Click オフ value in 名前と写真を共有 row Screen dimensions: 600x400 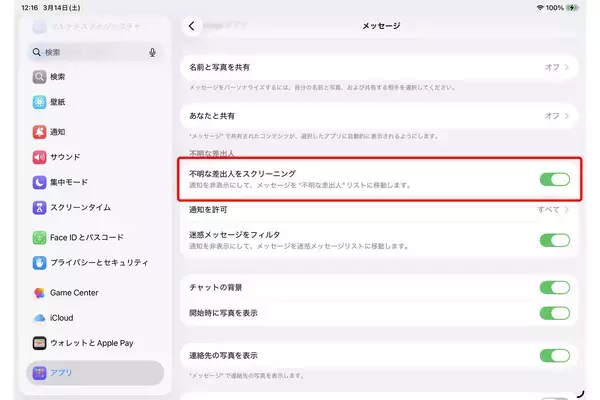(552, 67)
